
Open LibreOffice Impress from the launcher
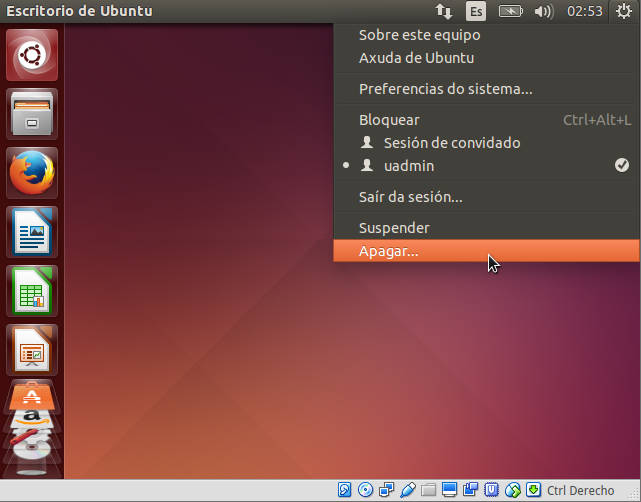click(x=32, y=350)
